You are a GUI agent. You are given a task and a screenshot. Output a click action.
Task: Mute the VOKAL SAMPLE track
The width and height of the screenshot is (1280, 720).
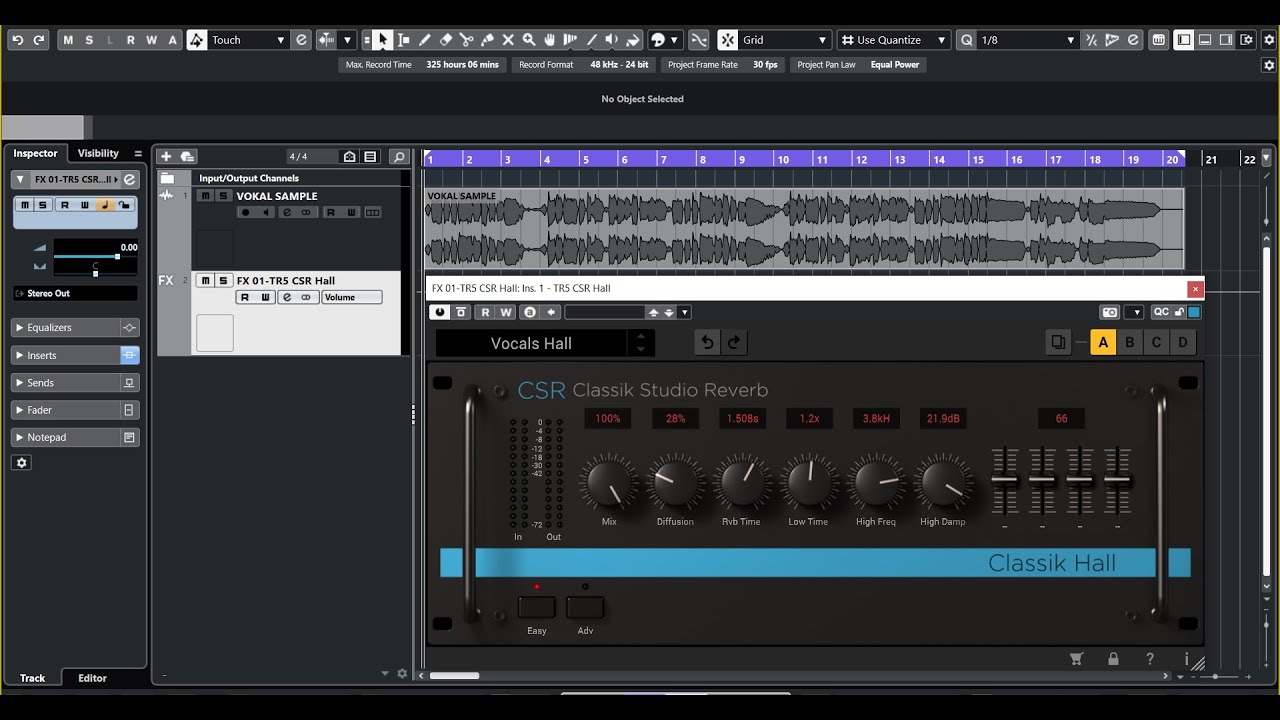tap(206, 196)
